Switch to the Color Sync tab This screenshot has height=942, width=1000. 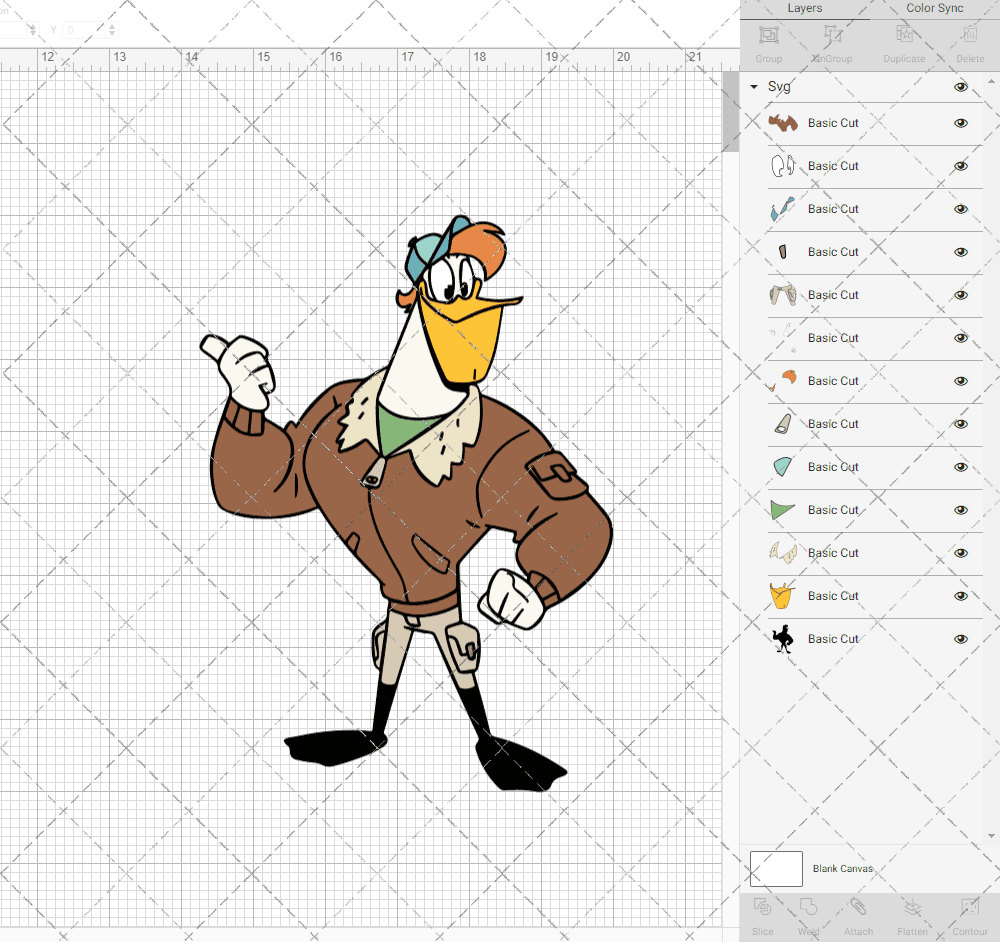pyautogui.click(x=935, y=8)
